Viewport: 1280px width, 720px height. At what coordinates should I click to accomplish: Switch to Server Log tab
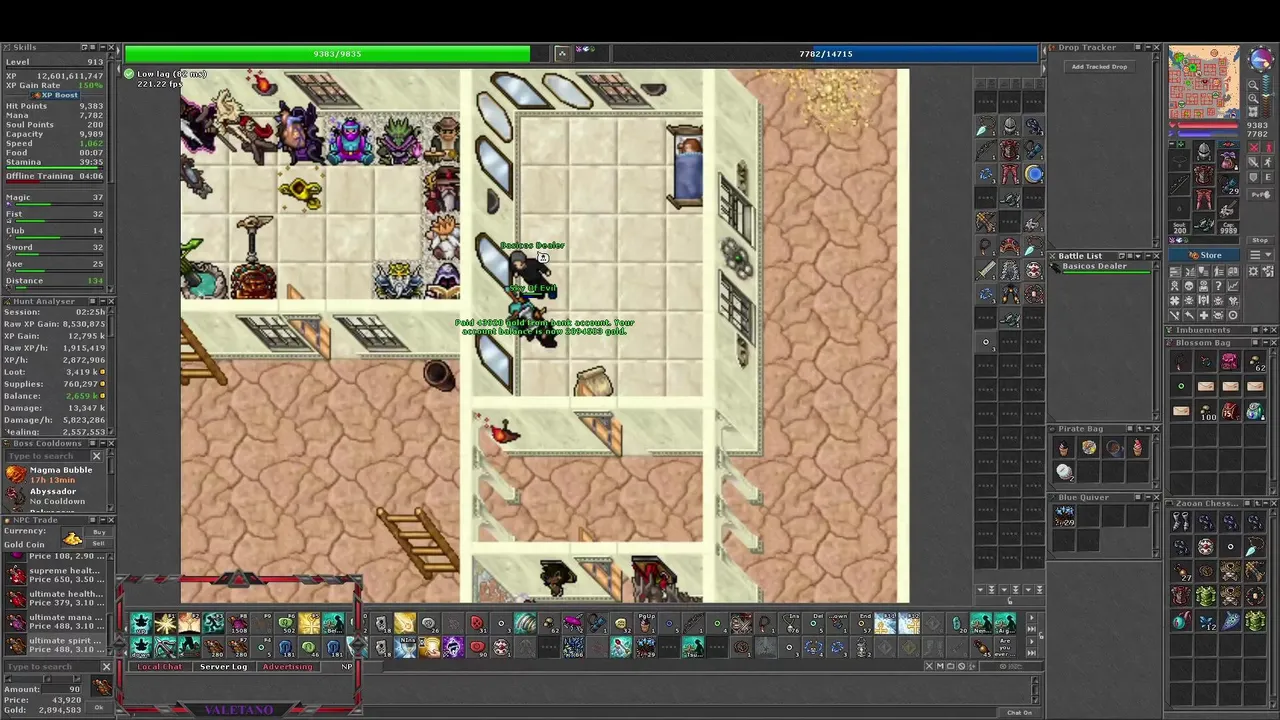point(223,667)
